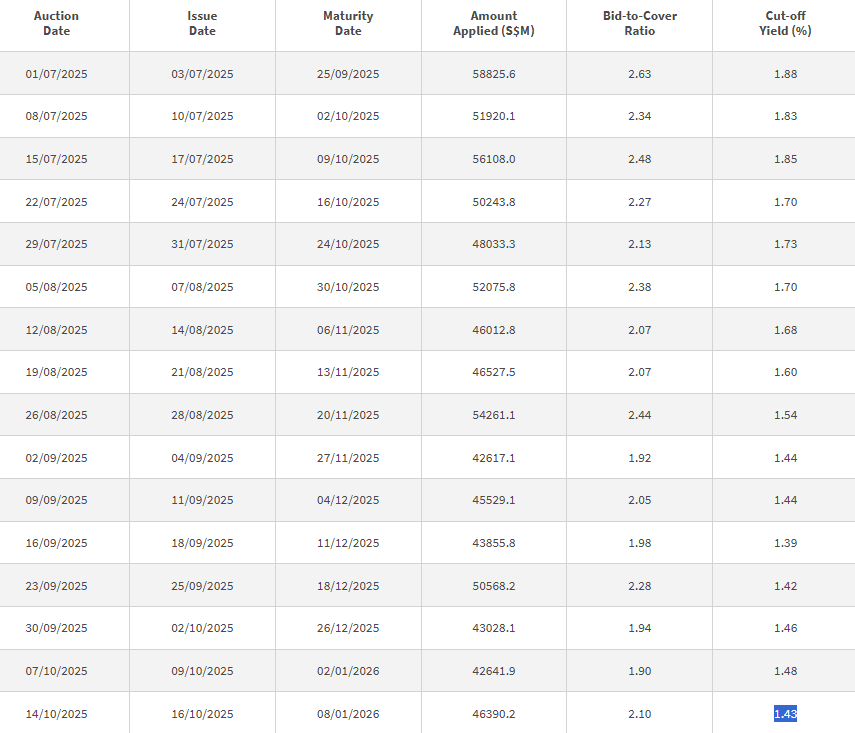Click the bid-to-cover ratio 2.63 cell
Image resolution: width=855 pixels, height=733 pixels.
(x=639, y=74)
